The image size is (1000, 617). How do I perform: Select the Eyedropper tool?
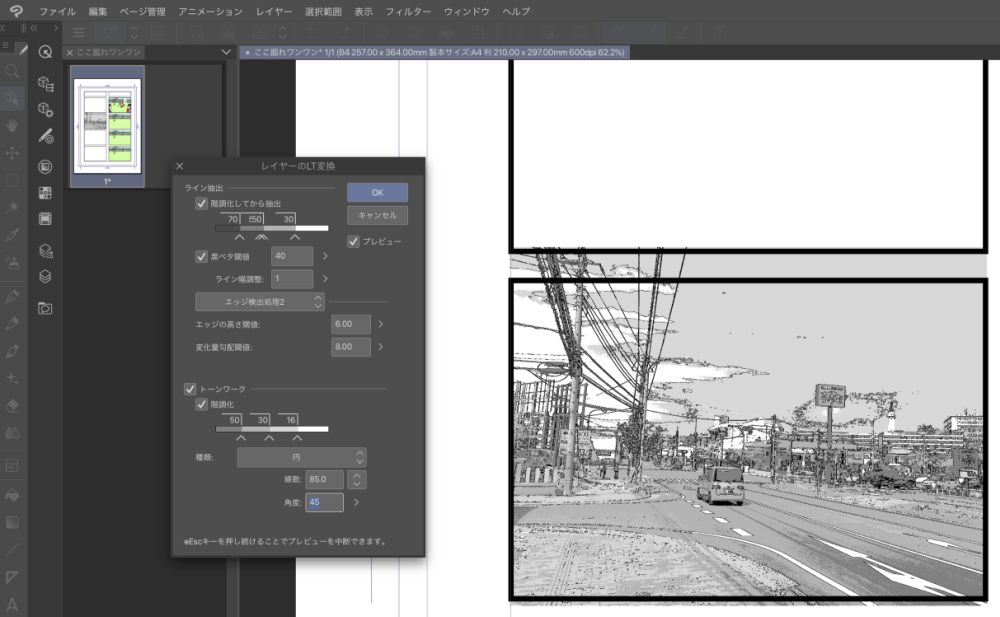[x=12, y=235]
